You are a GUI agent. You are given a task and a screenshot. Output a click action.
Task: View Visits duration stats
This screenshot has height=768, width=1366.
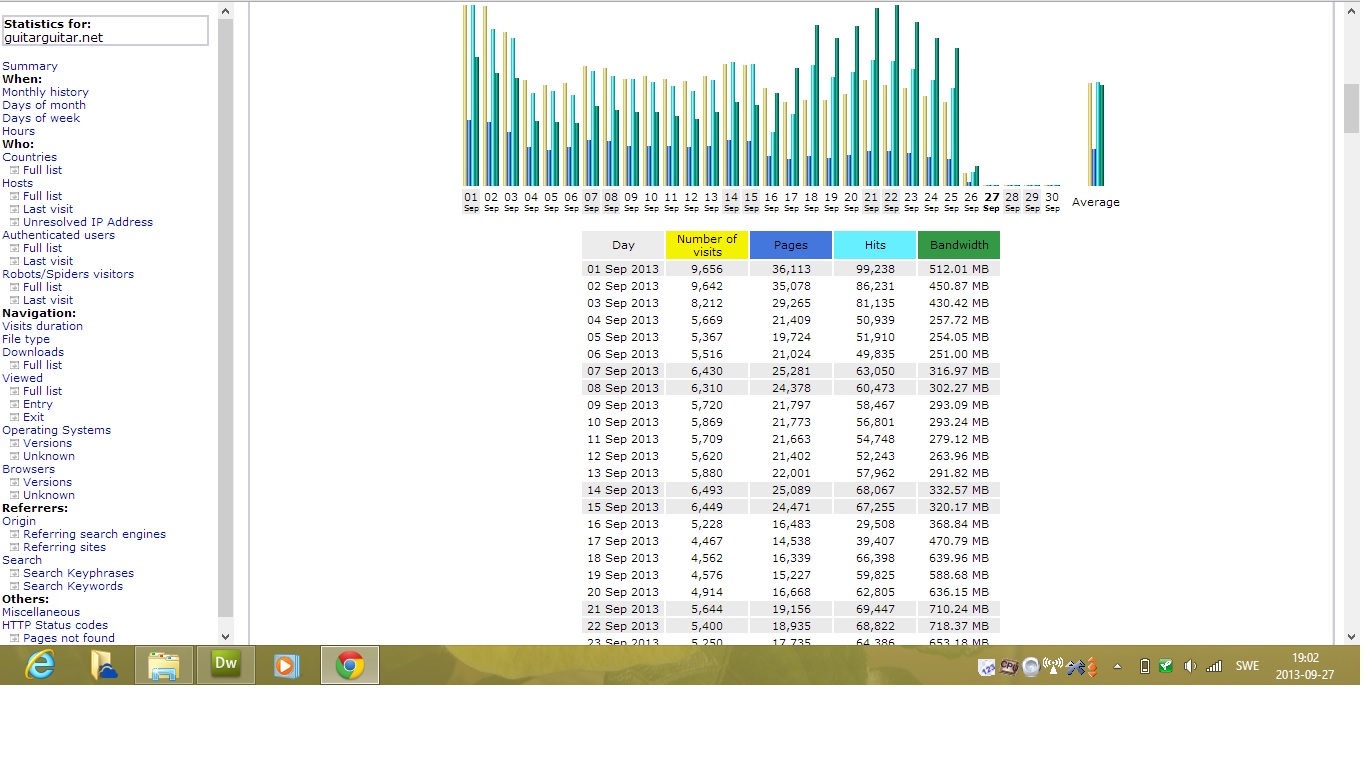pyautogui.click(x=42, y=326)
